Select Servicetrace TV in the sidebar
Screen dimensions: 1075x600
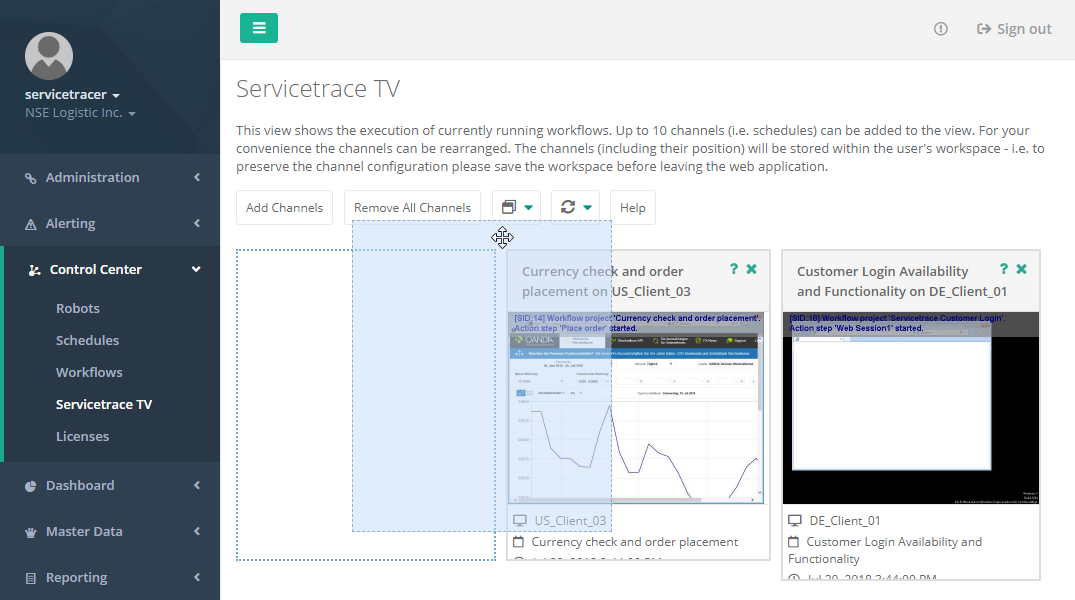point(104,405)
